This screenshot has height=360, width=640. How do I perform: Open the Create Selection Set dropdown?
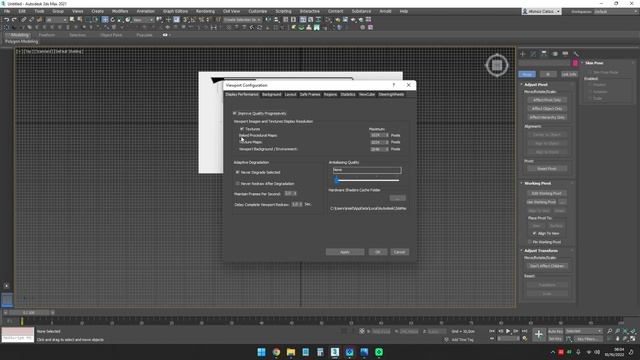point(242,20)
